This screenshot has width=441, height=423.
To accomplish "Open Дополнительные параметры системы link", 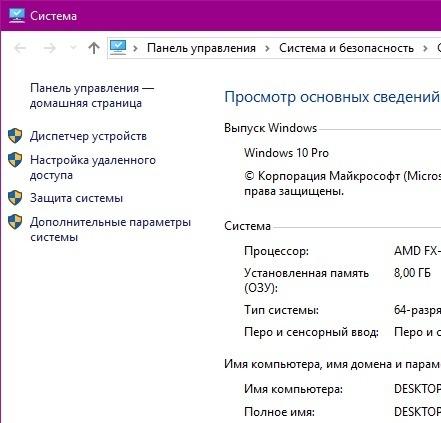I will click(x=110, y=230).
